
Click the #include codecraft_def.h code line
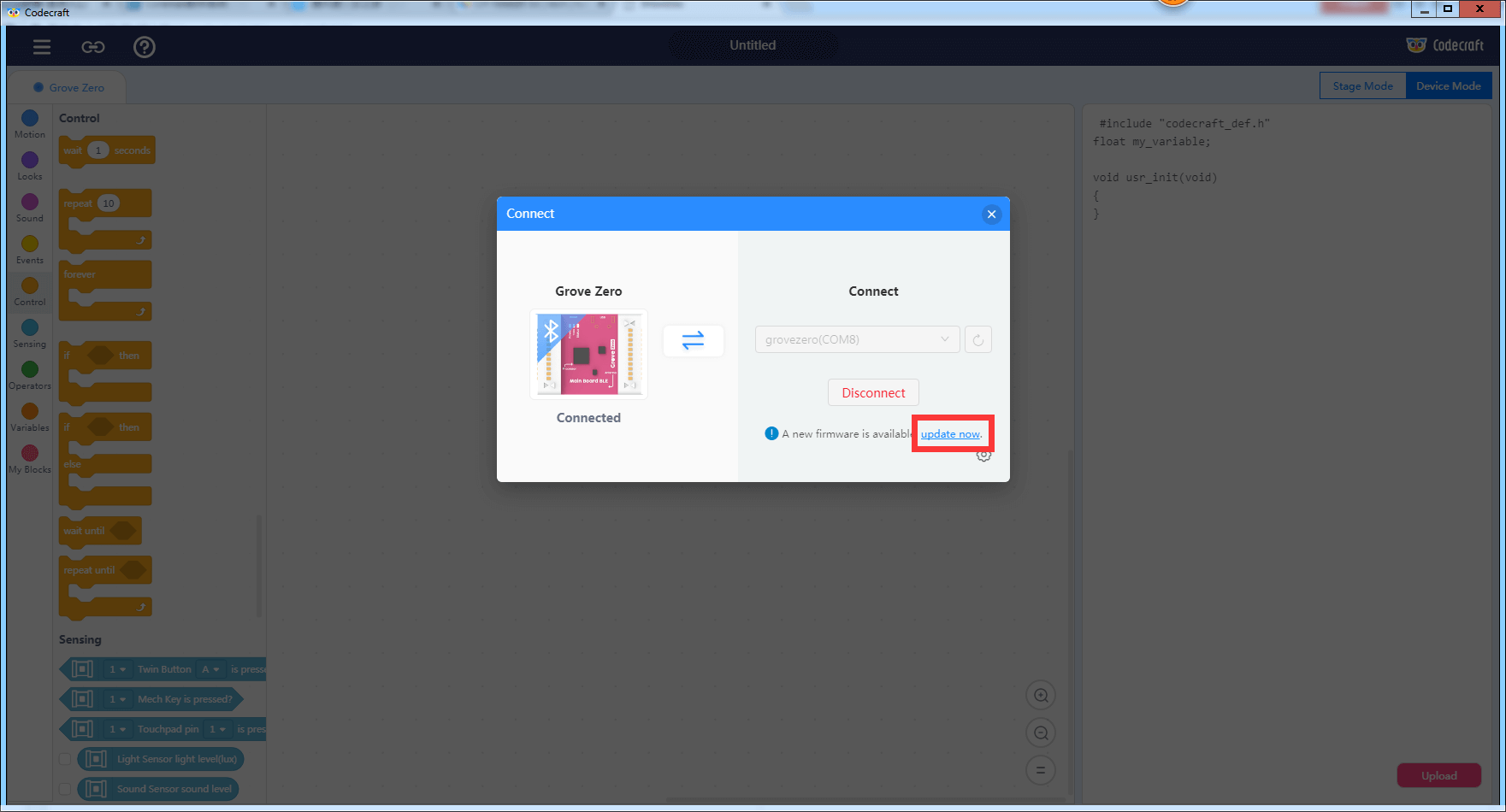point(1184,124)
